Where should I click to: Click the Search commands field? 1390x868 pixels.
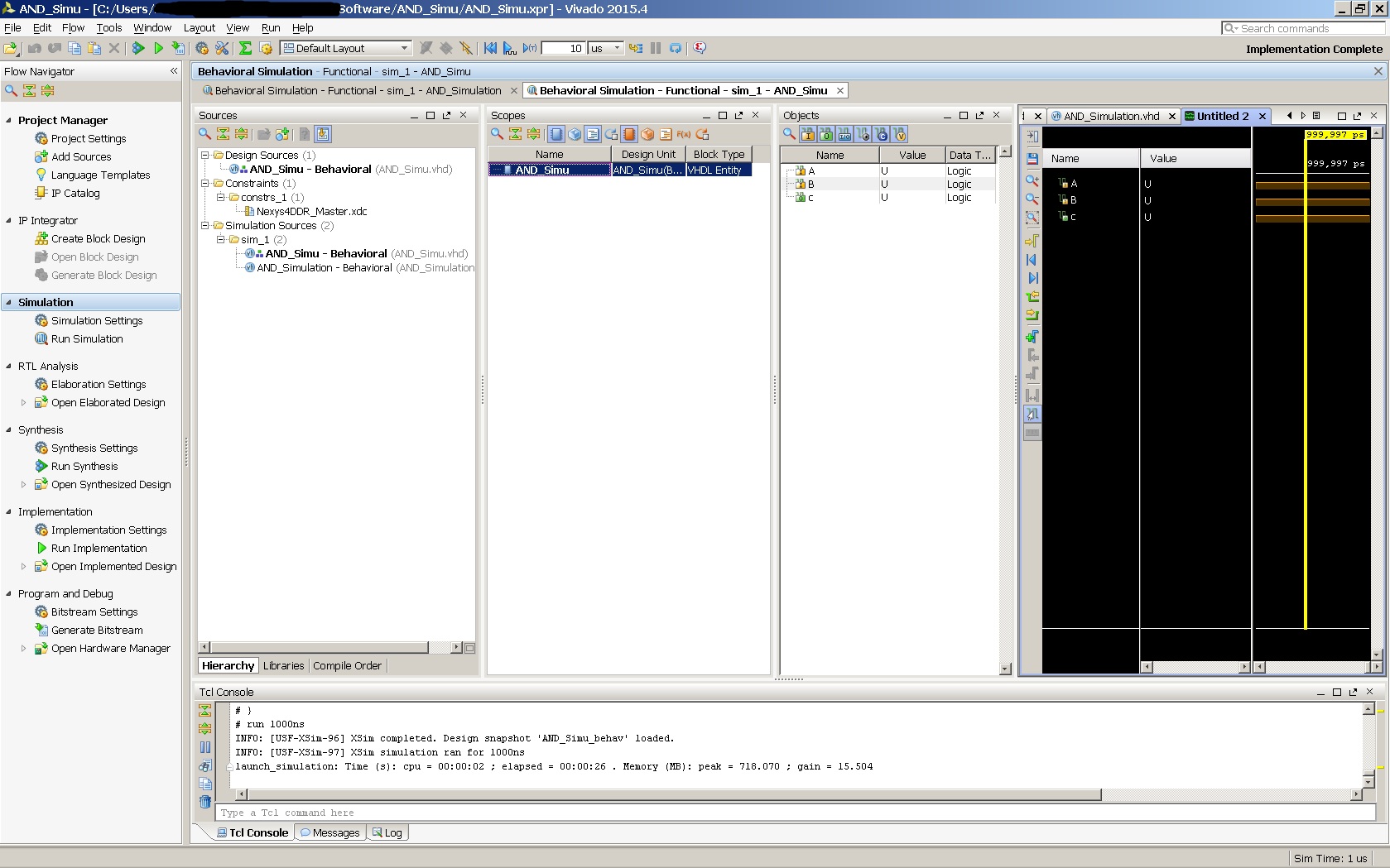(x=1304, y=28)
